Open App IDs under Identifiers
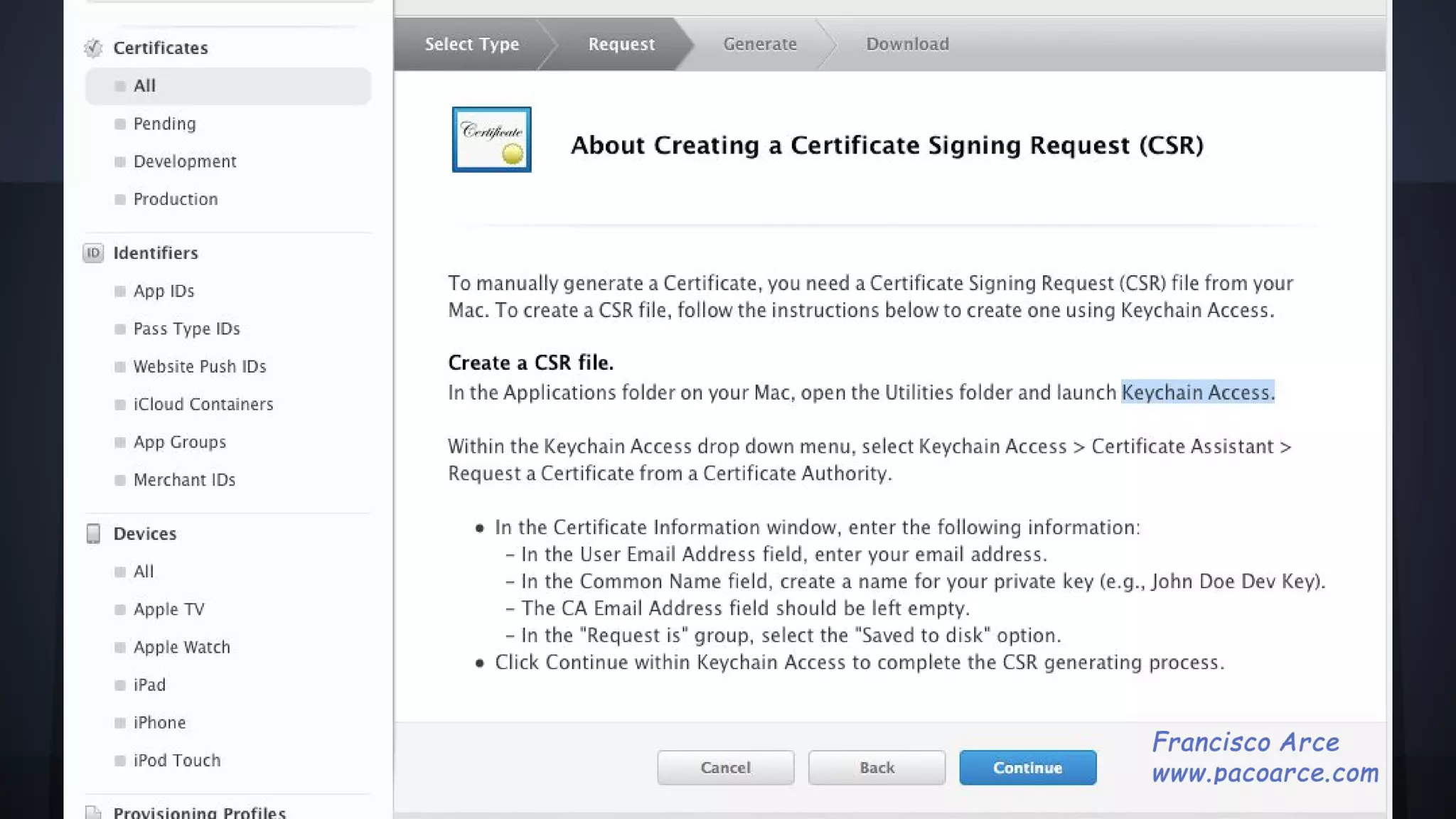1456x819 pixels. (x=164, y=291)
